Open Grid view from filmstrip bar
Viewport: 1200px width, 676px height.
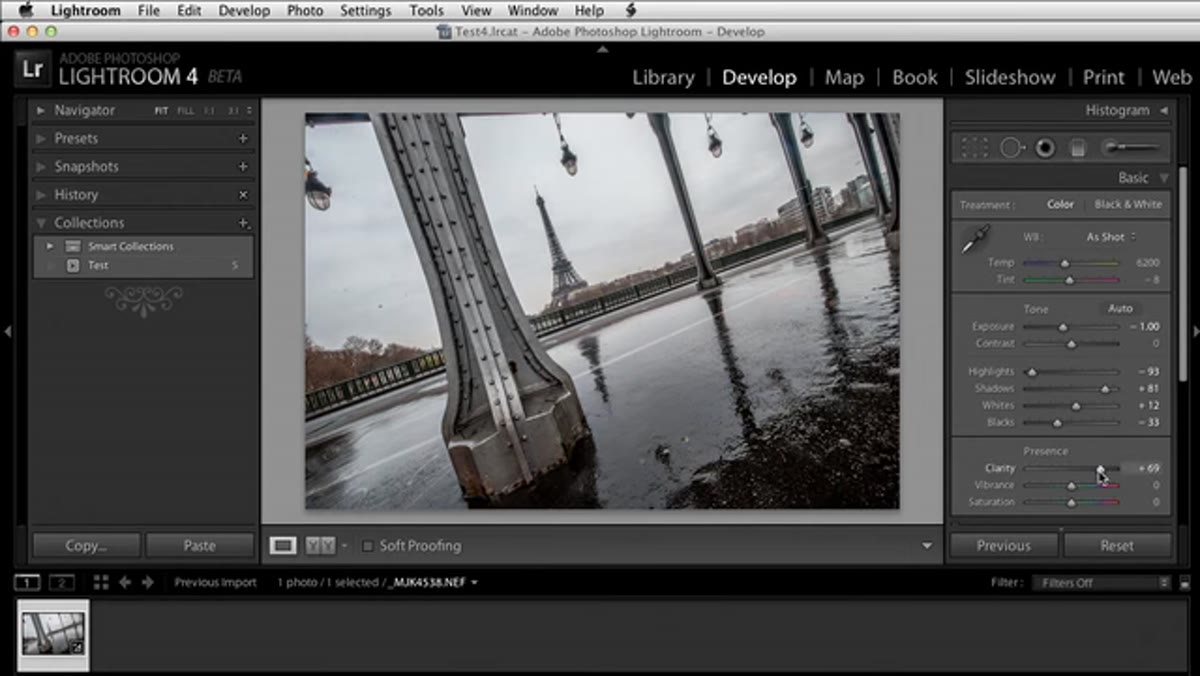(x=101, y=582)
